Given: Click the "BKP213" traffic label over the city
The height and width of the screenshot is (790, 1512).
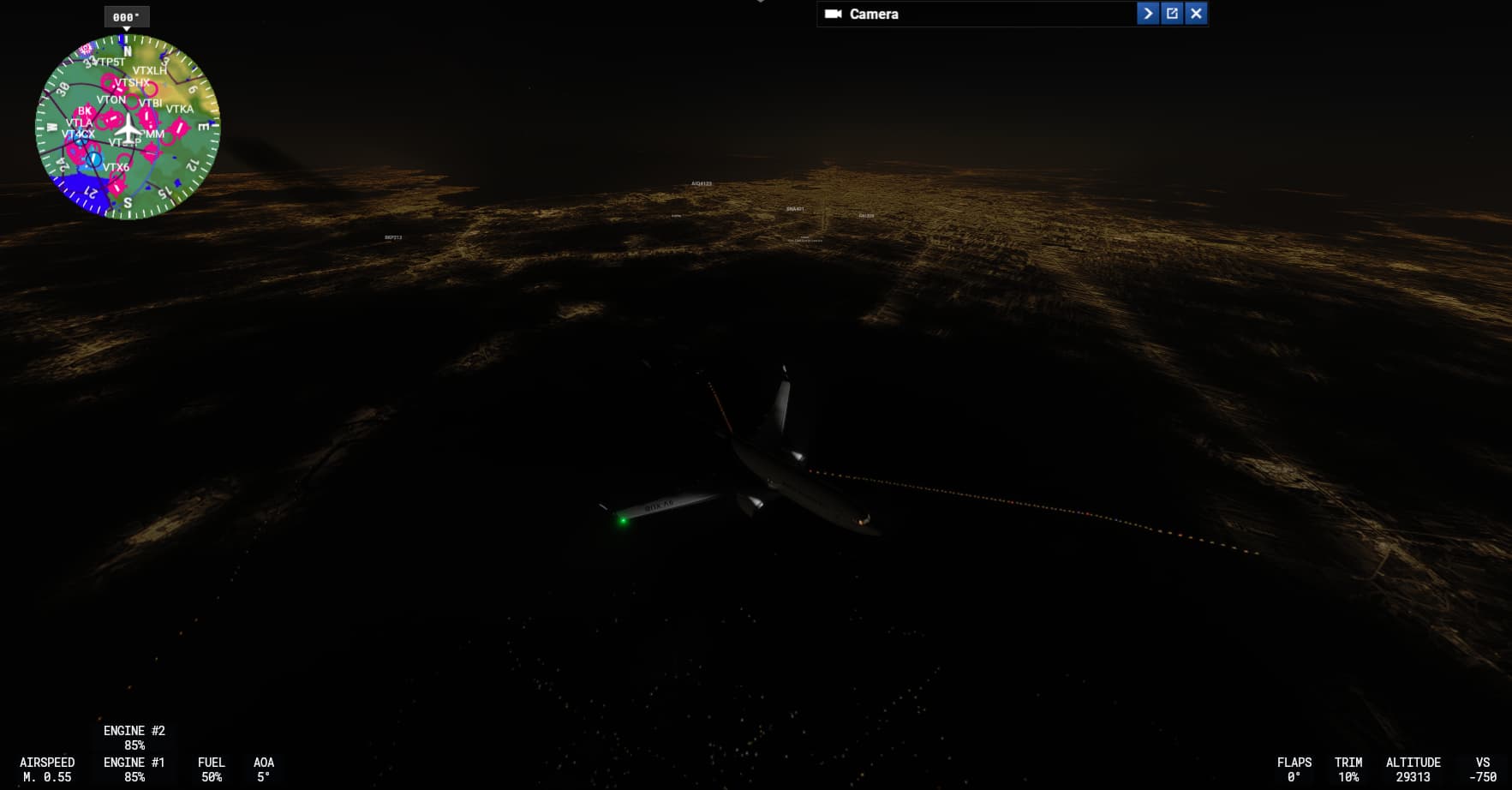Looking at the screenshot, I should point(393,237).
